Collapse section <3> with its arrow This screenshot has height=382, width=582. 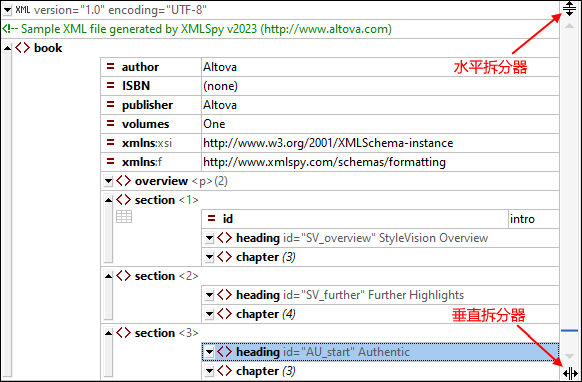pyautogui.click(x=108, y=333)
